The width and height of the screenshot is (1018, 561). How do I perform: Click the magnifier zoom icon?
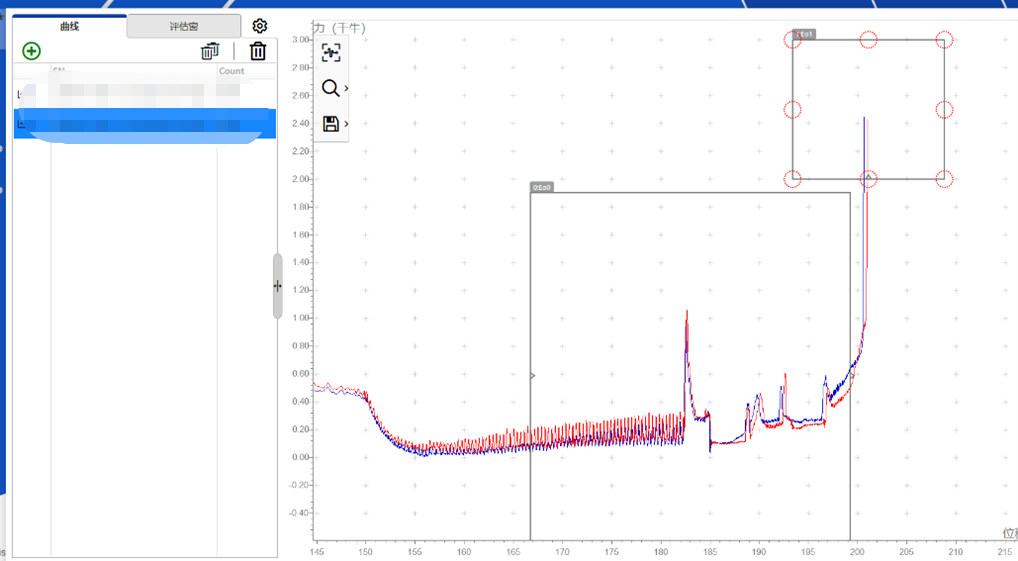pos(330,89)
